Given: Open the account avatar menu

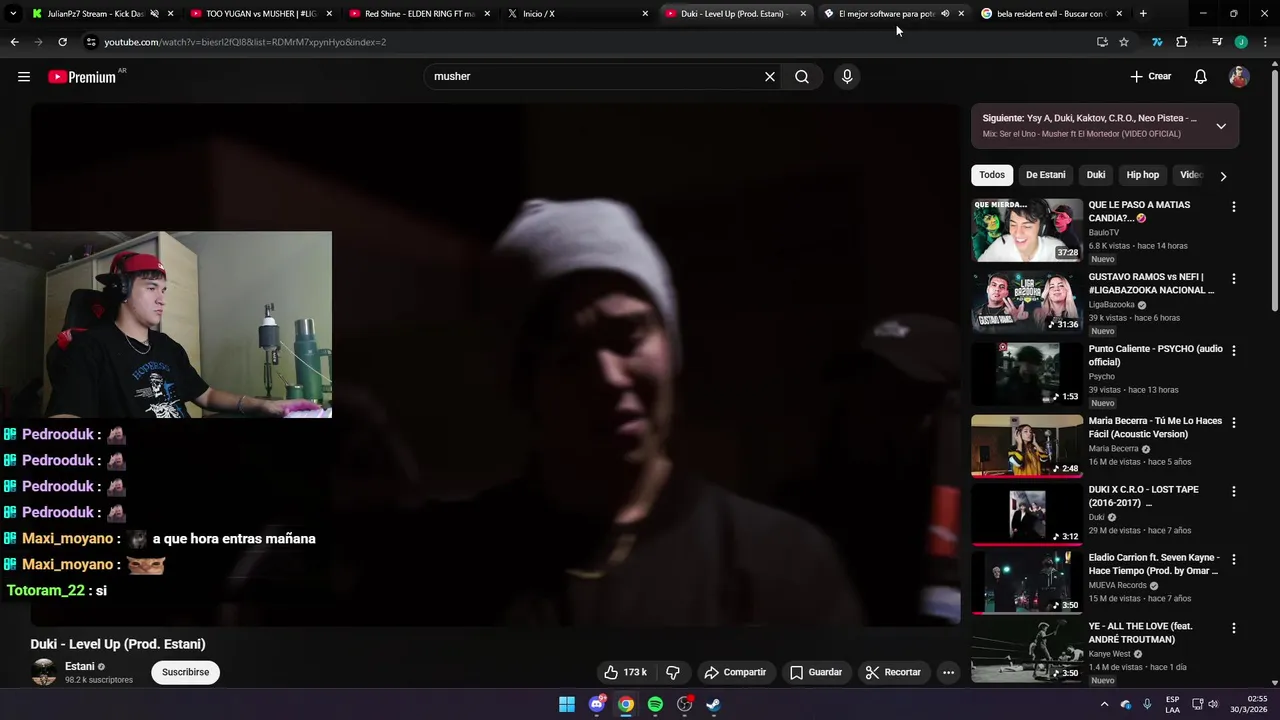Looking at the screenshot, I should [1239, 77].
